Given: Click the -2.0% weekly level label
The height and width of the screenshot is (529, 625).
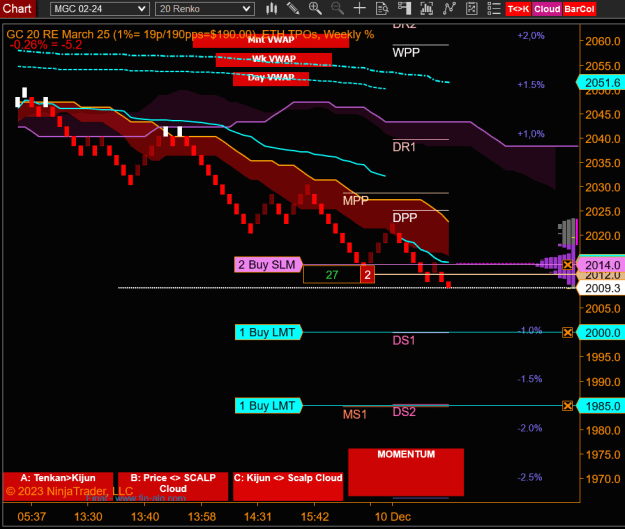Looking at the screenshot, I should [x=530, y=428].
